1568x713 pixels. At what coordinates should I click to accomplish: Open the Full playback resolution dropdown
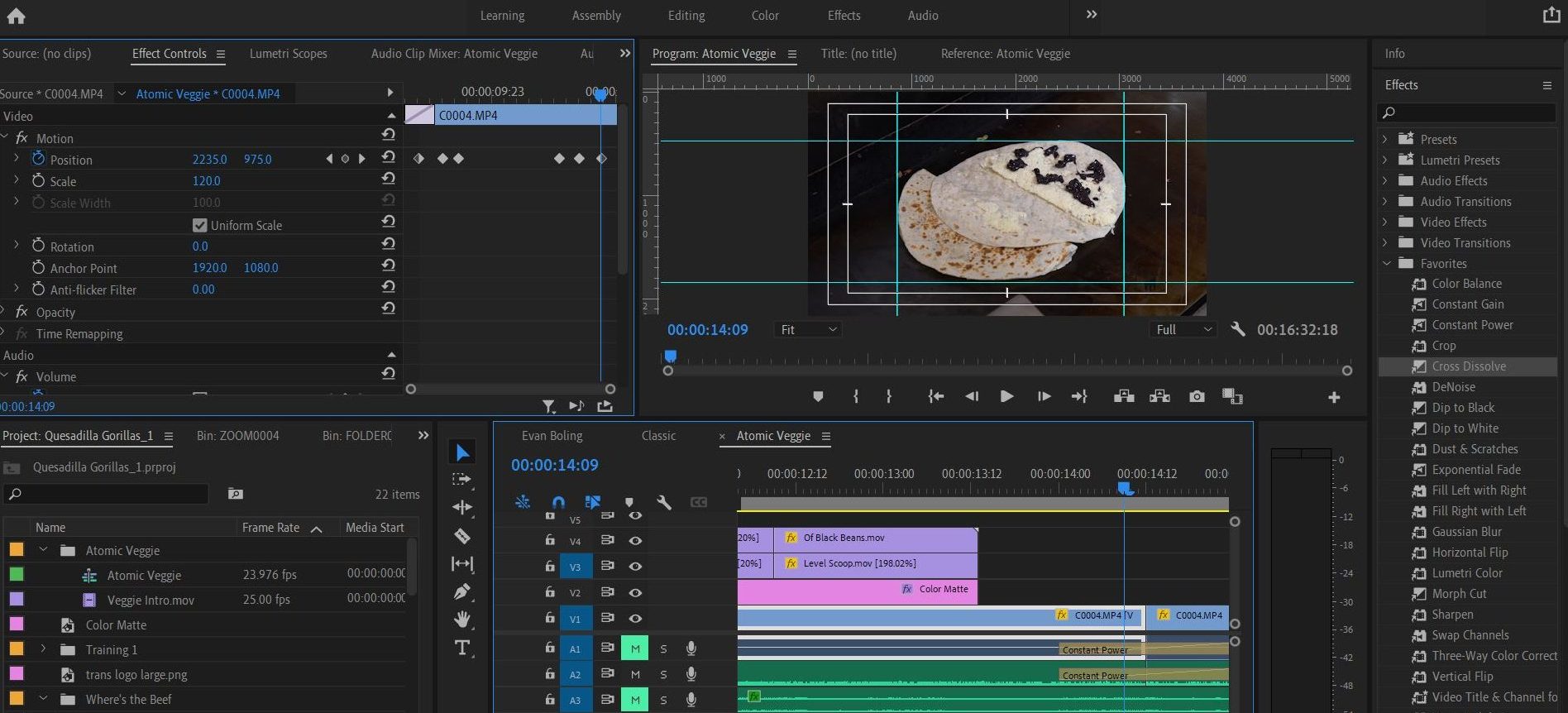tap(1183, 329)
